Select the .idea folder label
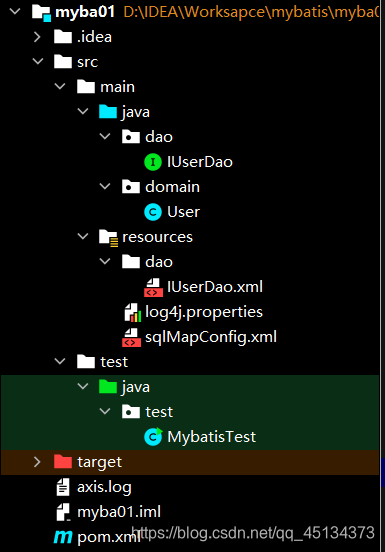Image resolution: width=385 pixels, height=552 pixels. (94, 37)
